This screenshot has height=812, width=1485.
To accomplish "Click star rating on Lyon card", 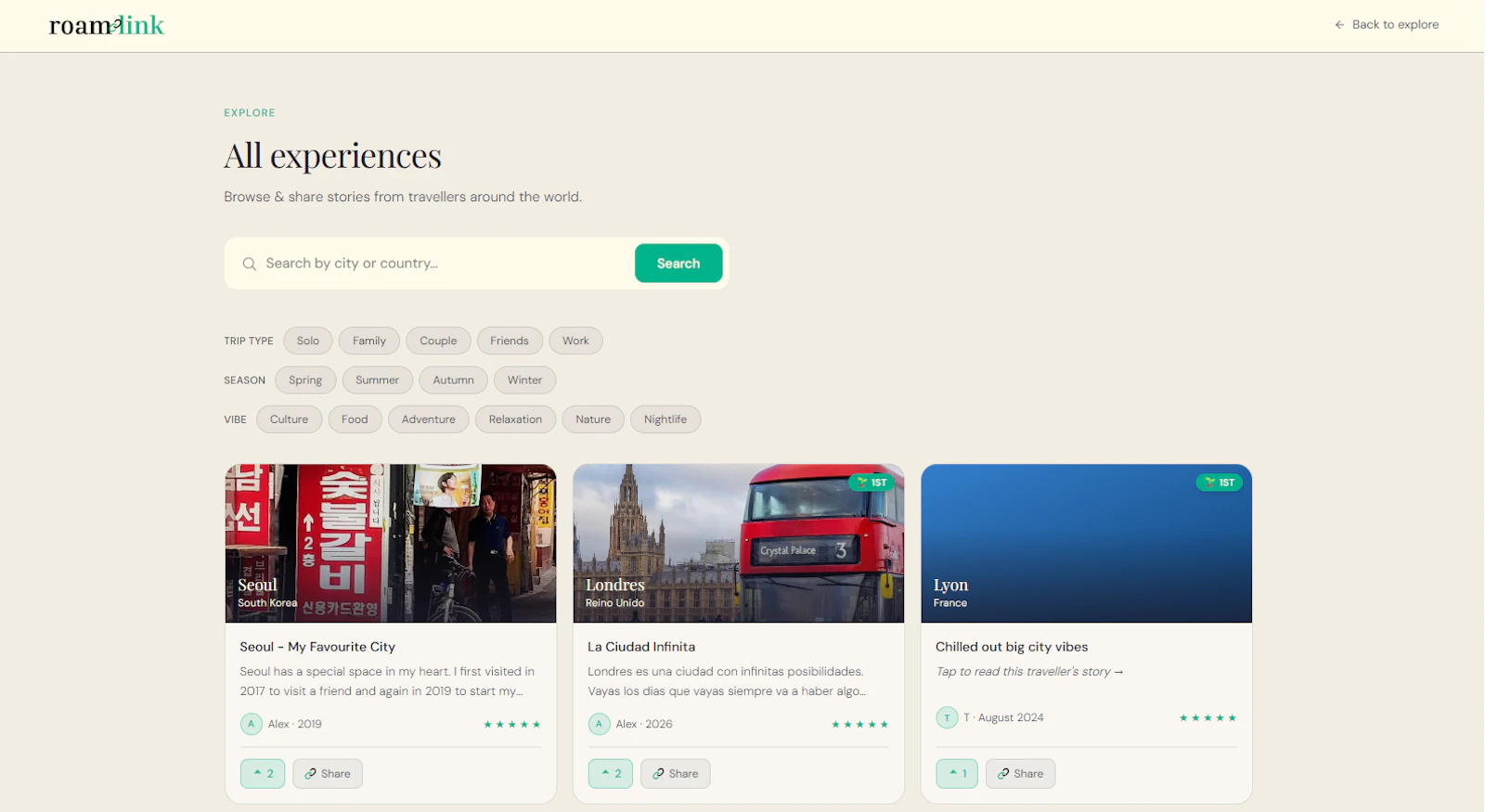I will click(x=1207, y=717).
